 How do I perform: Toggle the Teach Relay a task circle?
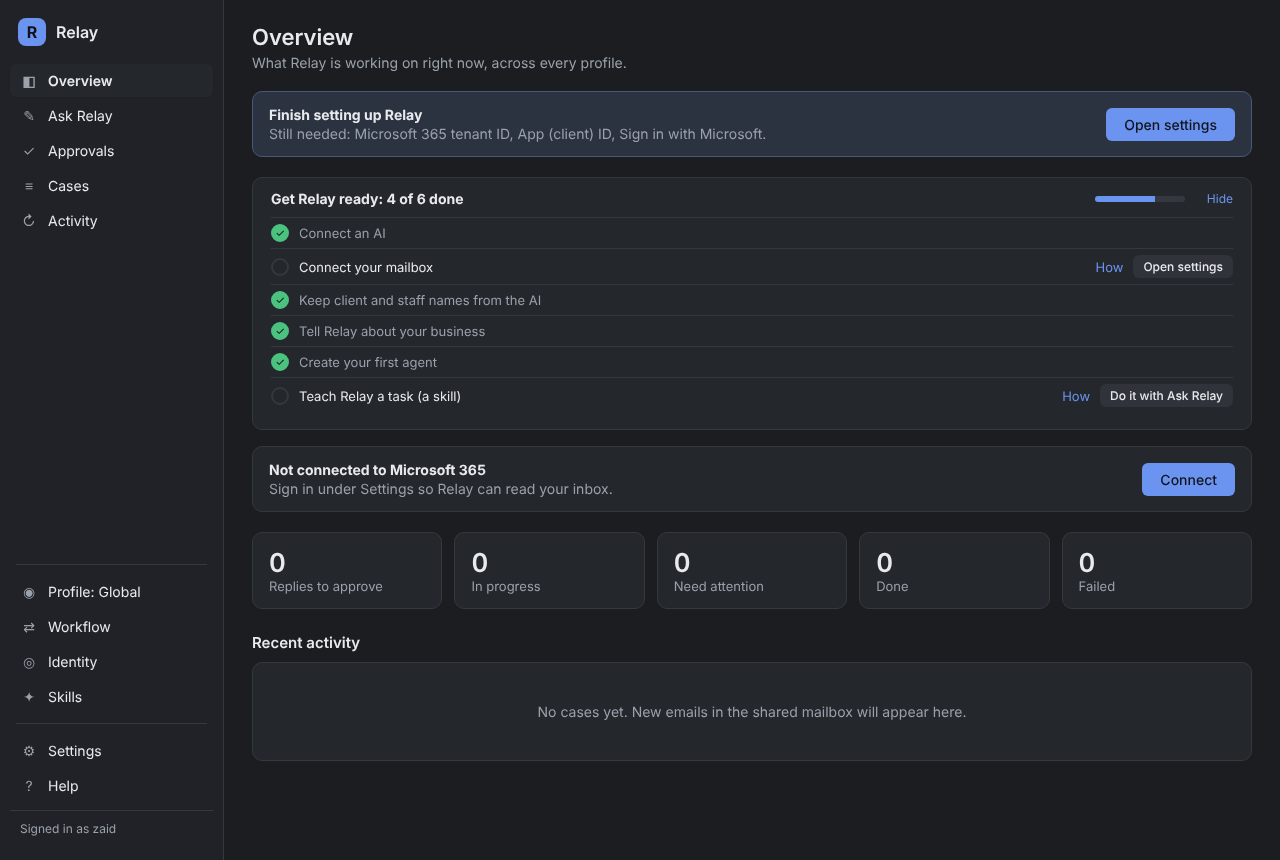point(280,396)
